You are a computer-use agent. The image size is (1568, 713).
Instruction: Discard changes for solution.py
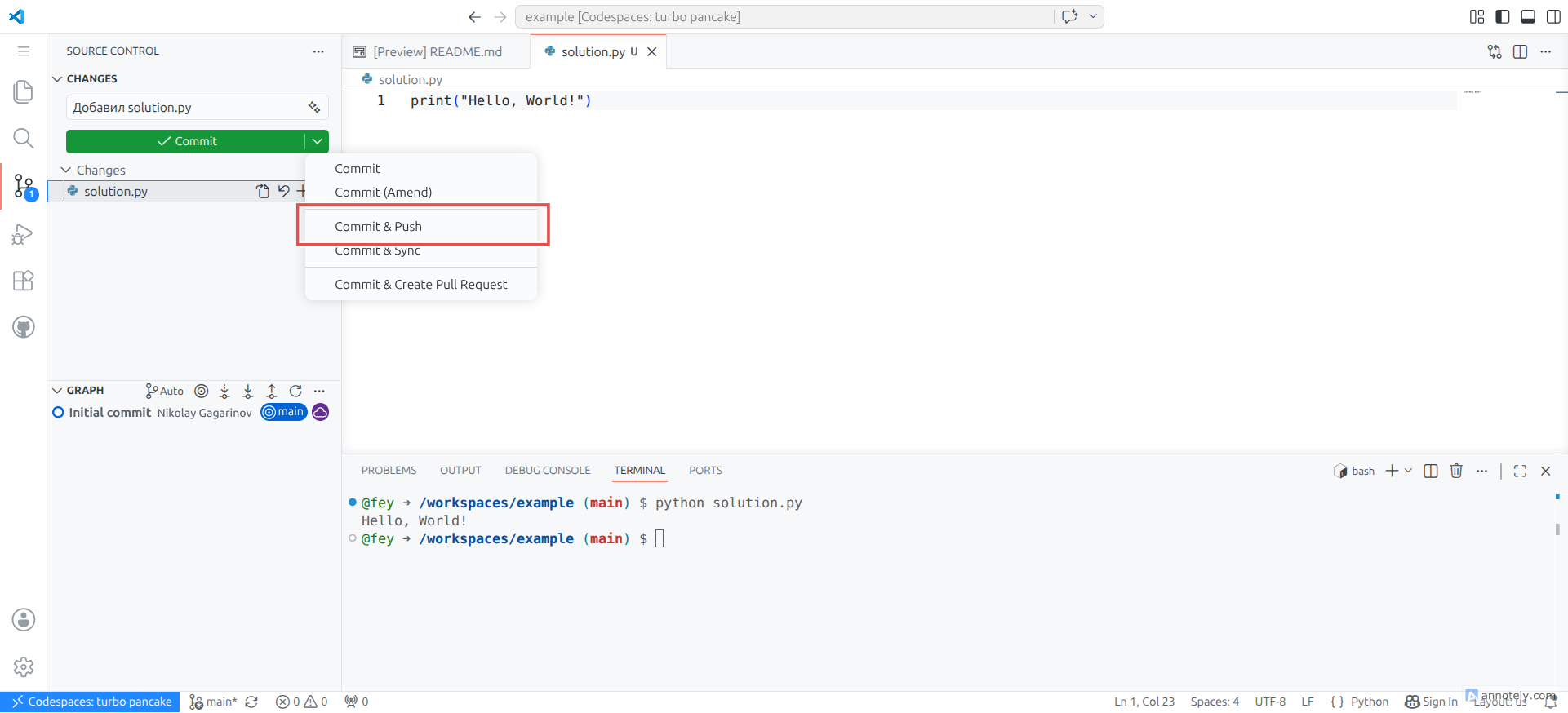click(x=283, y=191)
